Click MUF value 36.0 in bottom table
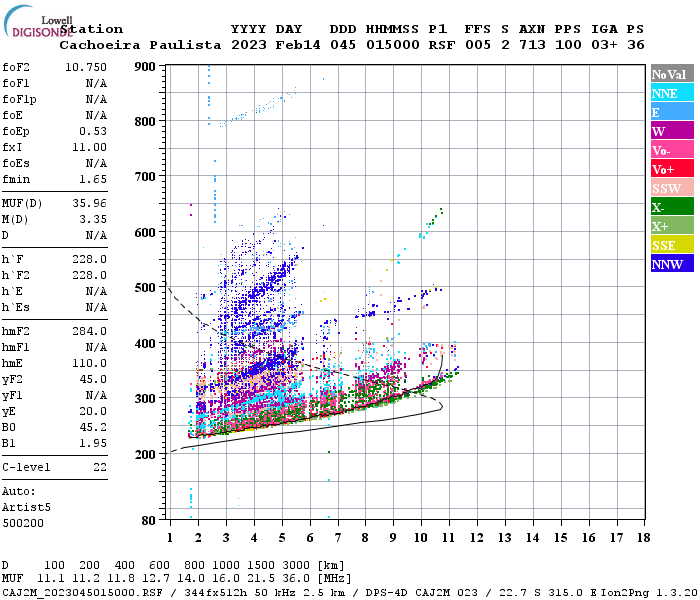Viewport: 700px width, 600px height. [x=296, y=579]
